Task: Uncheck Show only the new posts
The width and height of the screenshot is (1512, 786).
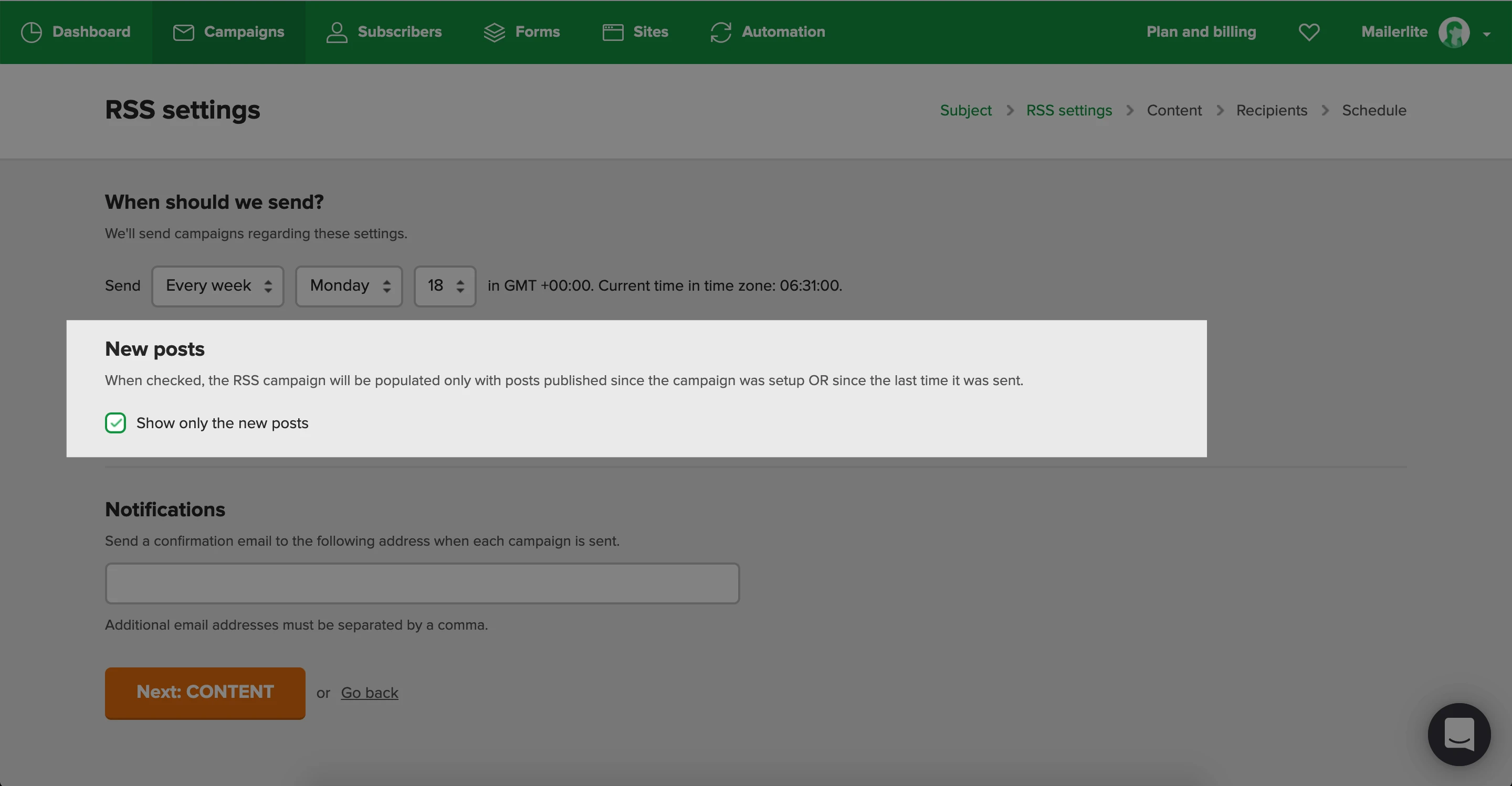Action: 115,423
